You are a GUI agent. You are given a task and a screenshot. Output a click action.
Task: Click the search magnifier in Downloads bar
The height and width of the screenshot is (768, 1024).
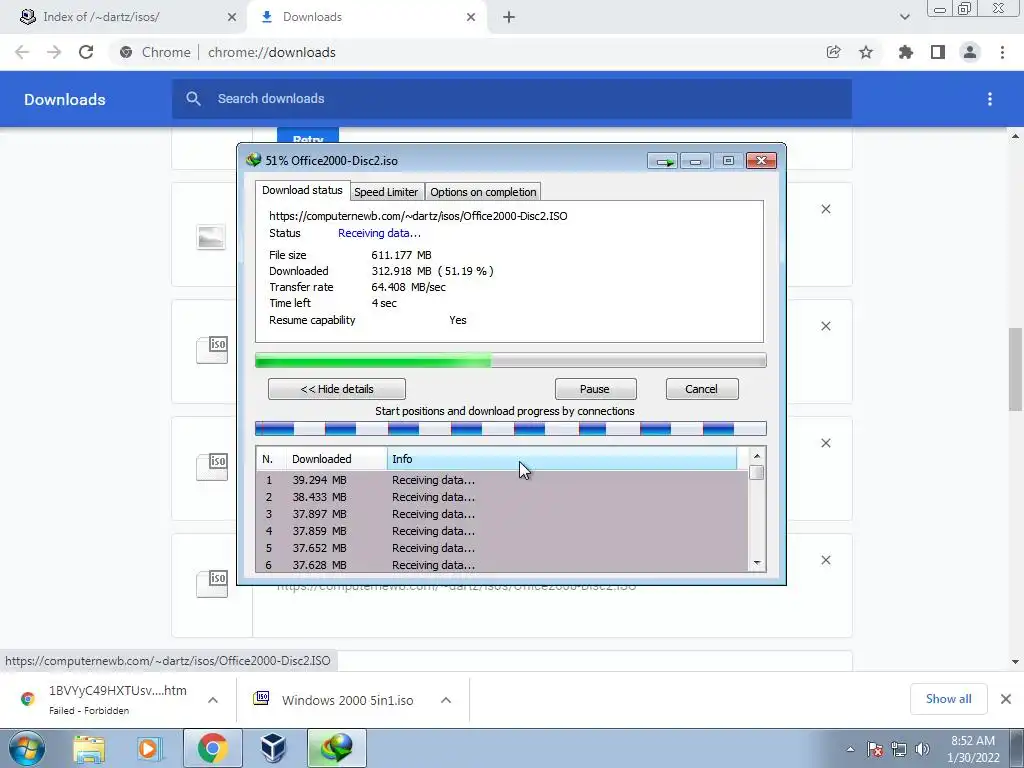point(193,99)
